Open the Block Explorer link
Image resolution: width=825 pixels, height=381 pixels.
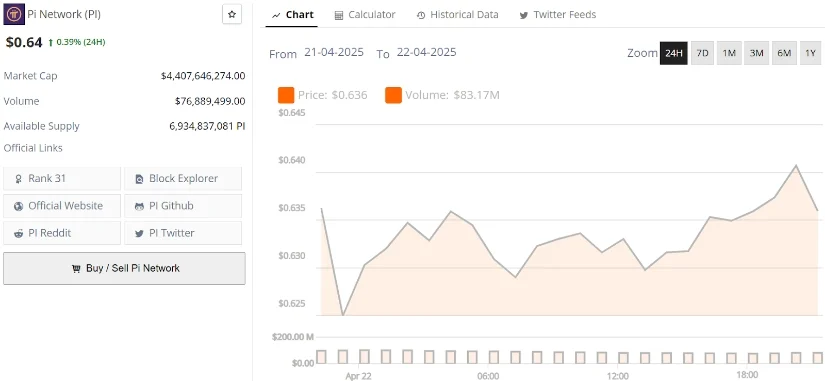tap(183, 178)
